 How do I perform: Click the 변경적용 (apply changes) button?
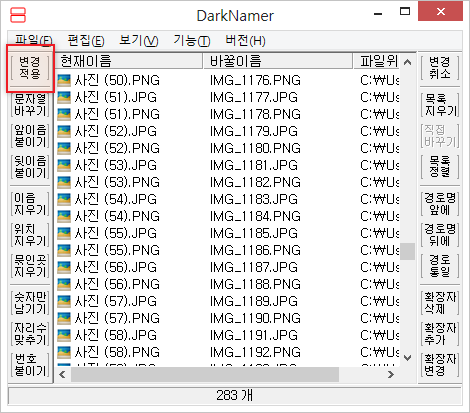30,68
